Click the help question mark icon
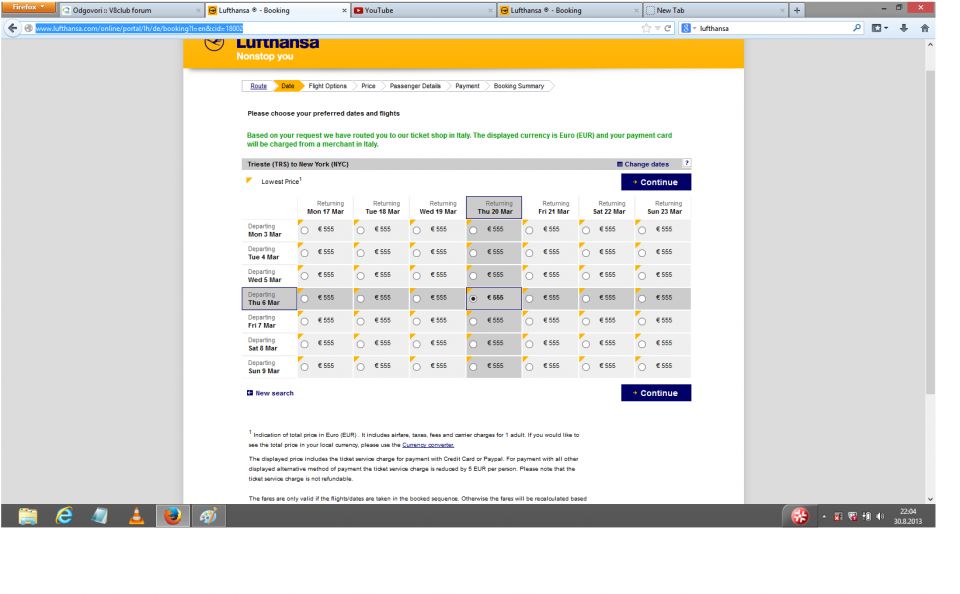960x594 pixels. tap(686, 163)
